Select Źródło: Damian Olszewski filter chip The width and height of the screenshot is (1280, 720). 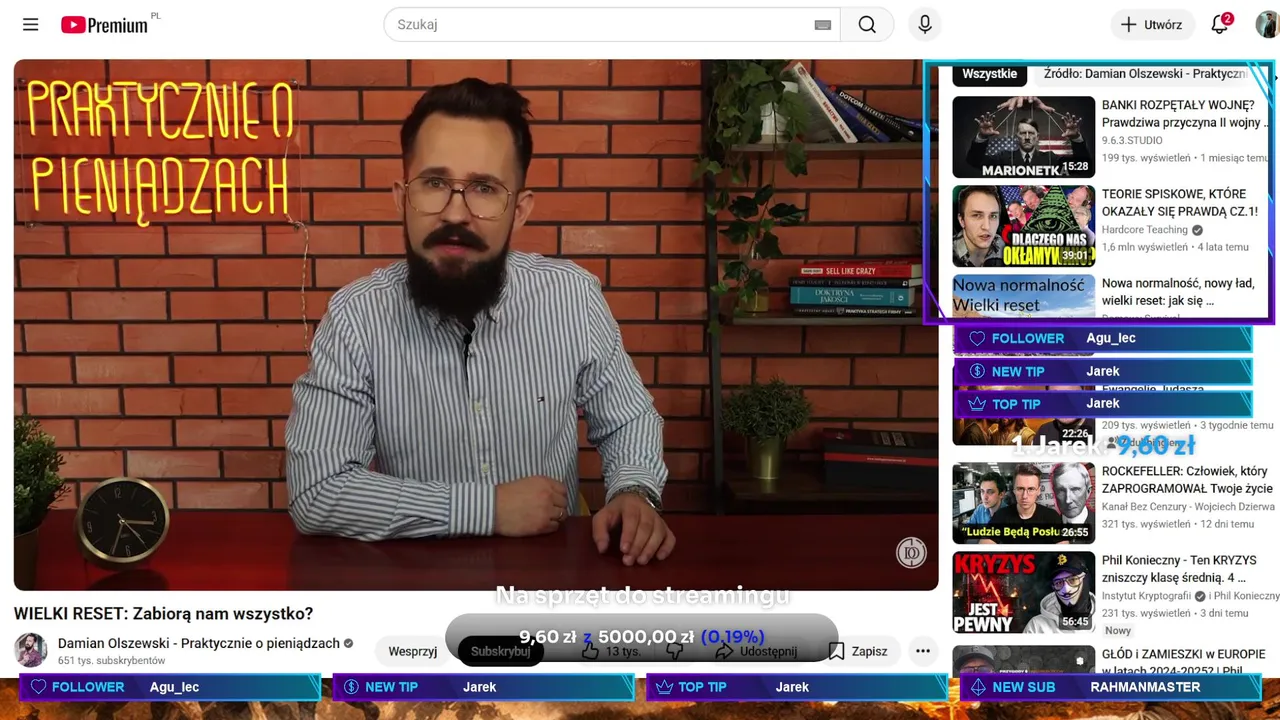[1144, 74]
